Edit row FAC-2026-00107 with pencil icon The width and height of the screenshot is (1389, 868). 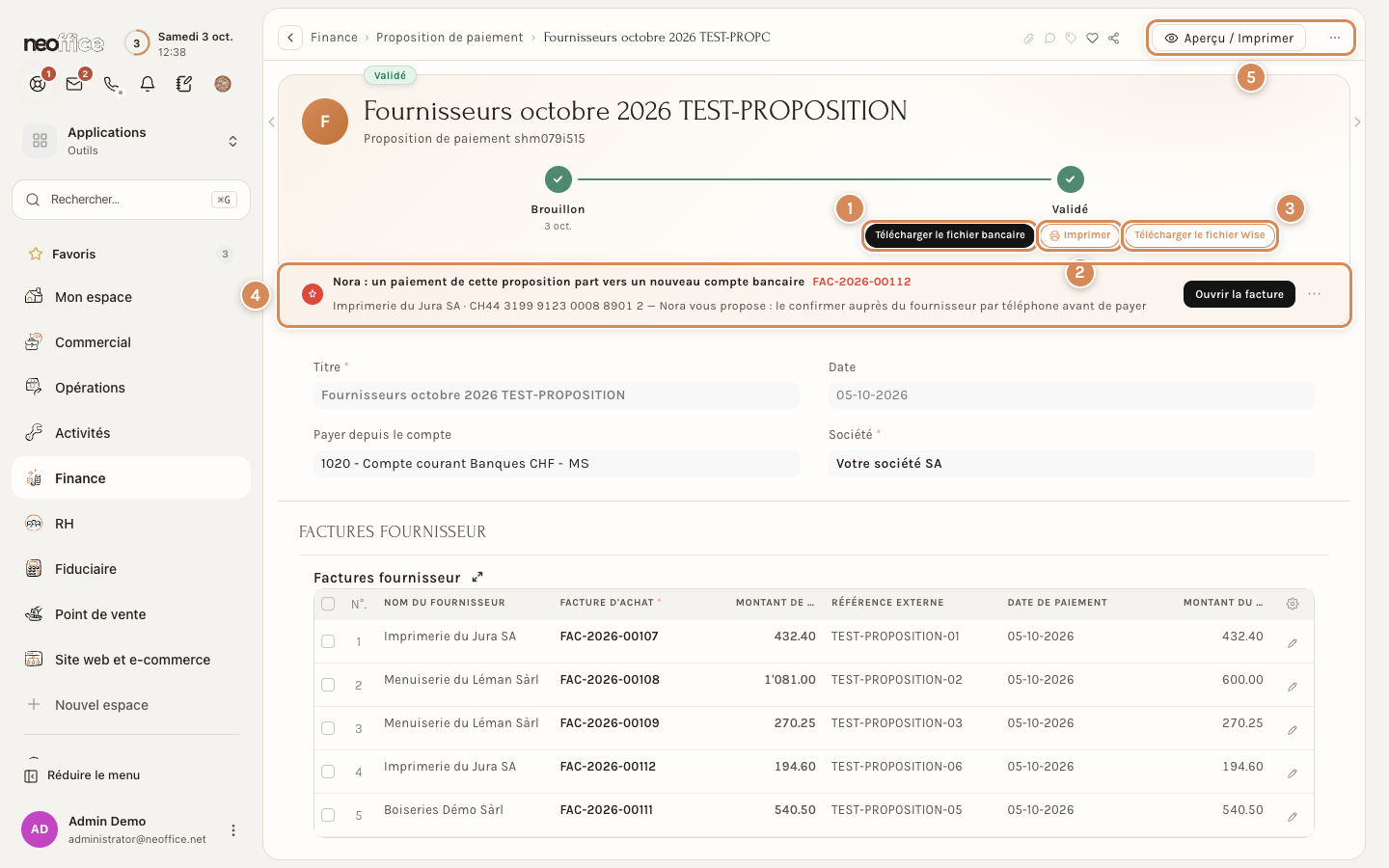tap(1293, 643)
